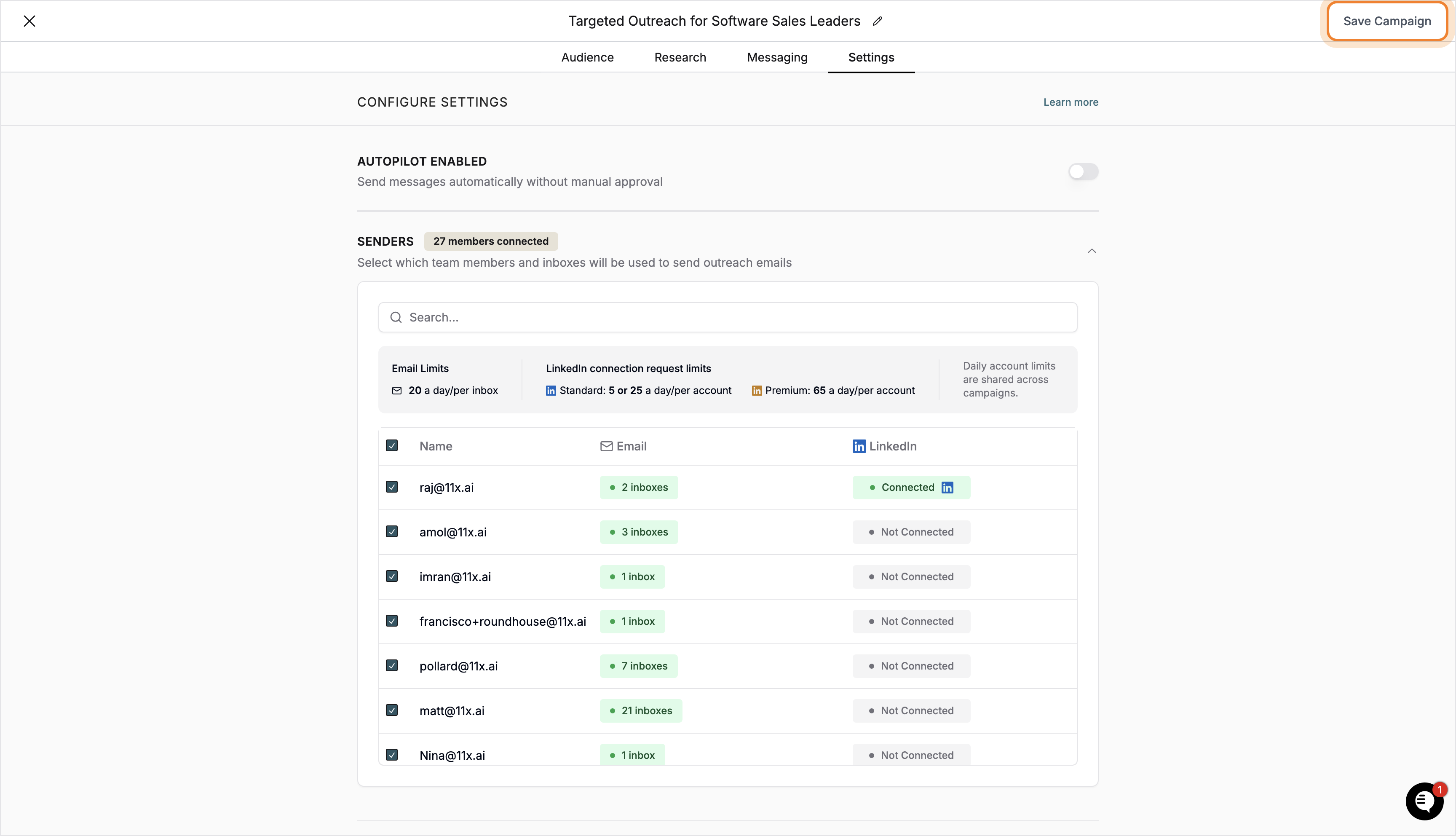Click the Standard LinkedIn blue icon

coord(550,391)
